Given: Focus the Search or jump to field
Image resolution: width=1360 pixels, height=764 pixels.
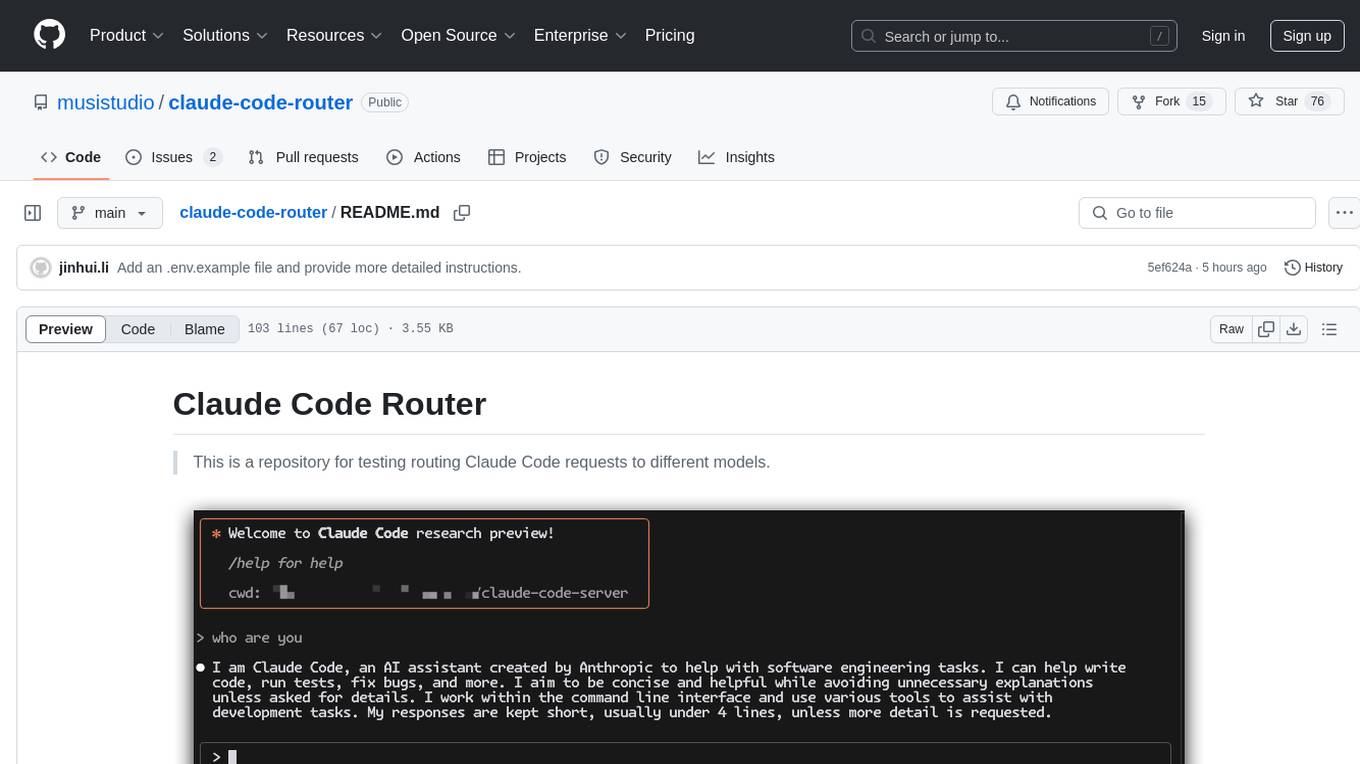Looking at the screenshot, I should click(x=1014, y=36).
